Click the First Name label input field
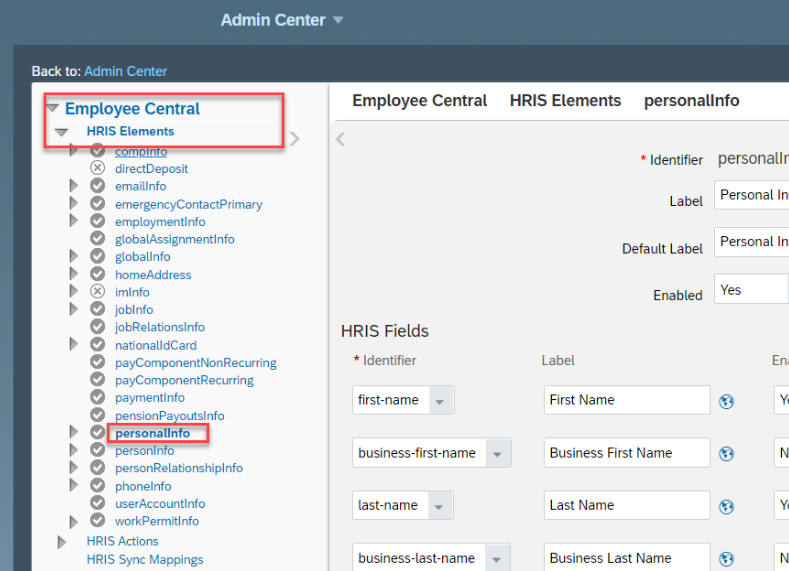 click(627, 400)
